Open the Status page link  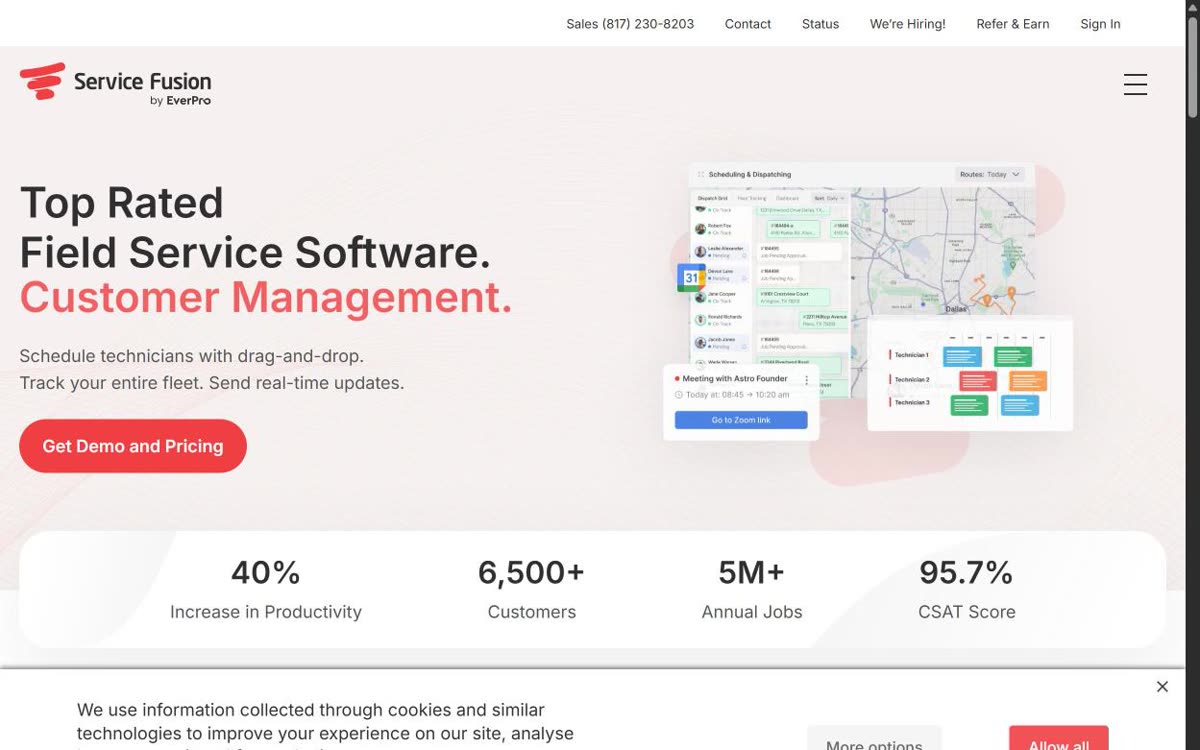point(820,24)
